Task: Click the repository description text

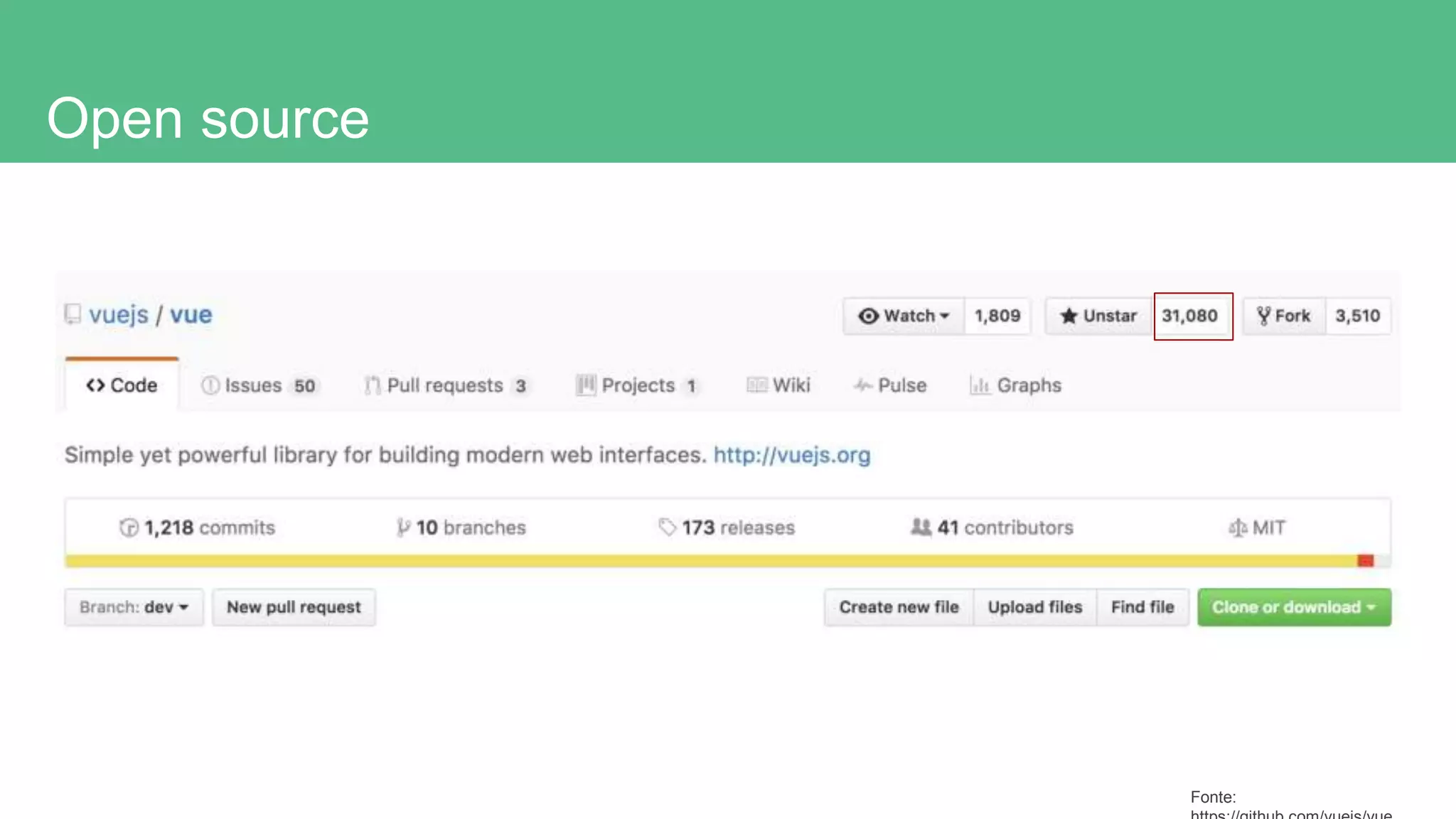Action: click(385, 455)
